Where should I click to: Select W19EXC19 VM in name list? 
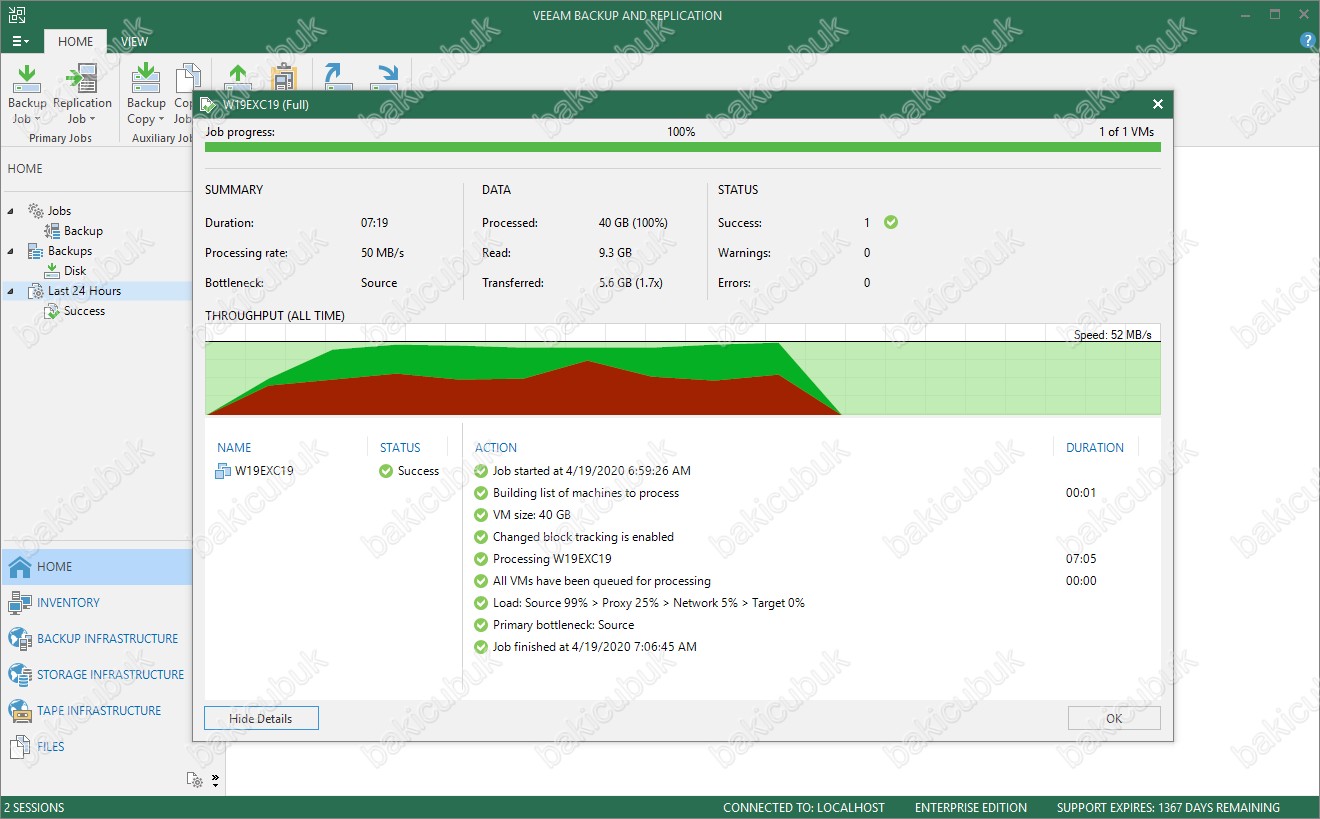pos(263,471)
